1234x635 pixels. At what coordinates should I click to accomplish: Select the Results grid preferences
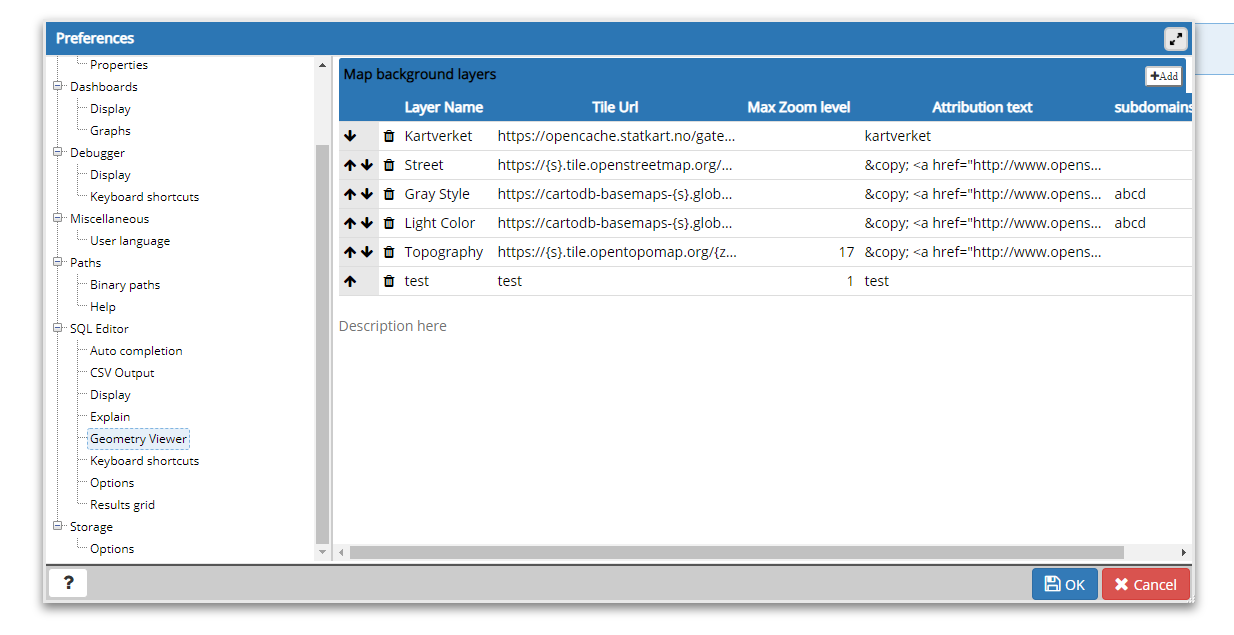(x=122, y=505)
